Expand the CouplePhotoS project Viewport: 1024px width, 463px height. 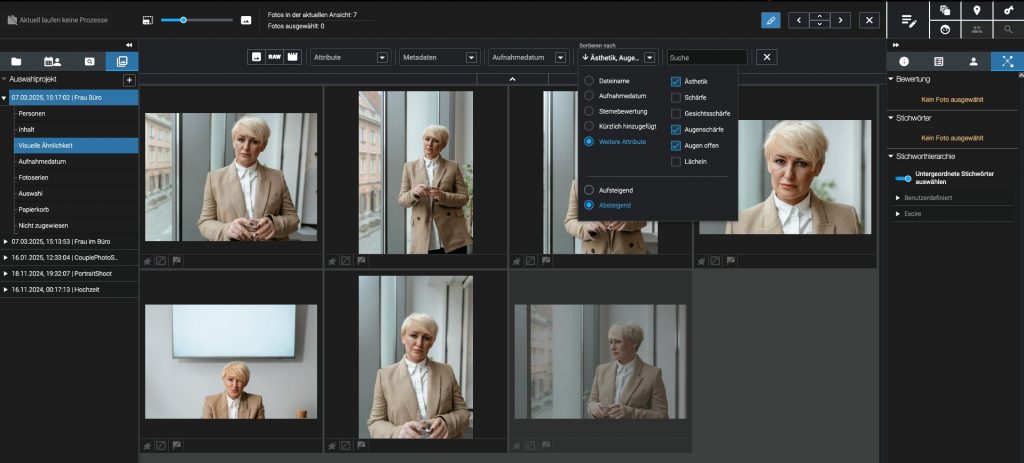click(x=6, y=257)
